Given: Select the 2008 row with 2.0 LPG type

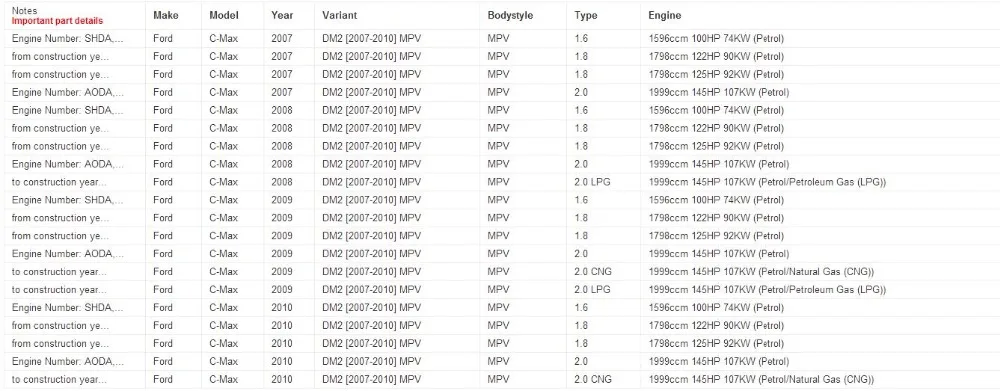Looking at the screenshot, I should pyautogui.click(x=500, y=182).
